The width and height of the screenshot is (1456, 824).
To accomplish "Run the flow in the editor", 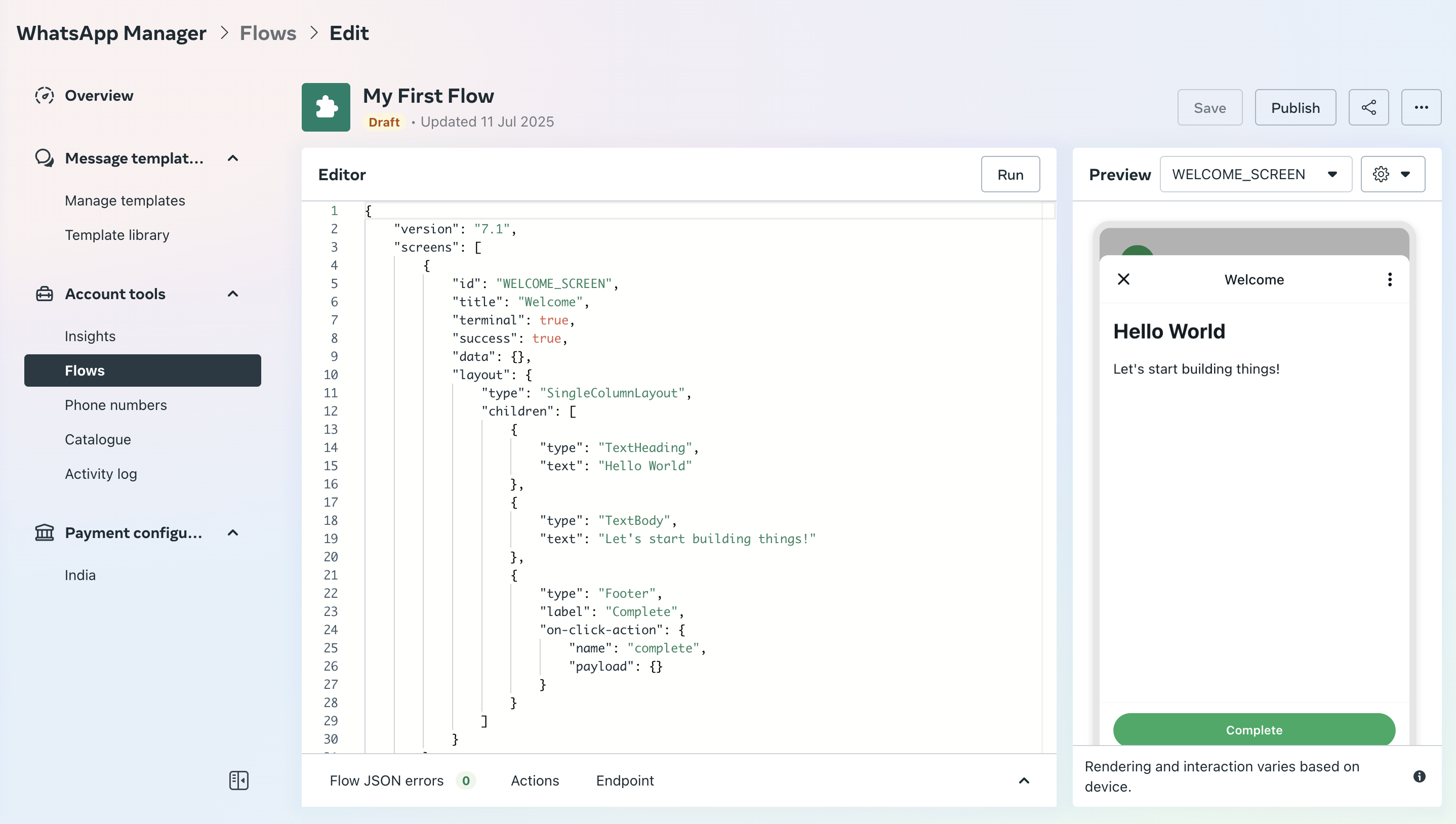I will pyautogui.click(x=1010, y=174).
